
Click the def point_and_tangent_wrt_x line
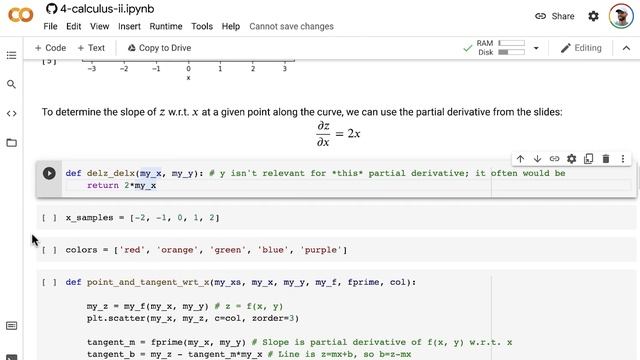(x=241, y=282)
